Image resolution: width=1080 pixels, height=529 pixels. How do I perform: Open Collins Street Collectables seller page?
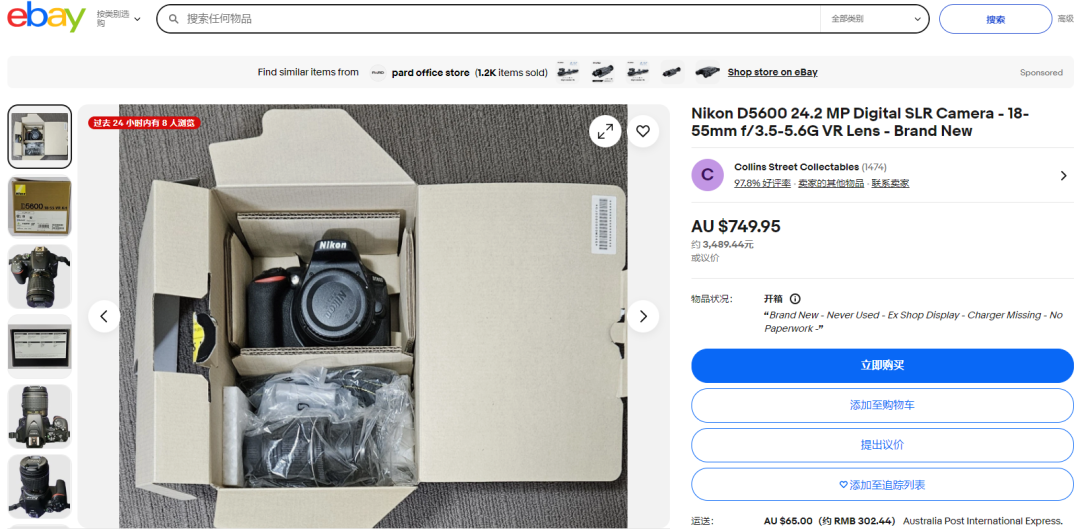click(796, 167)
